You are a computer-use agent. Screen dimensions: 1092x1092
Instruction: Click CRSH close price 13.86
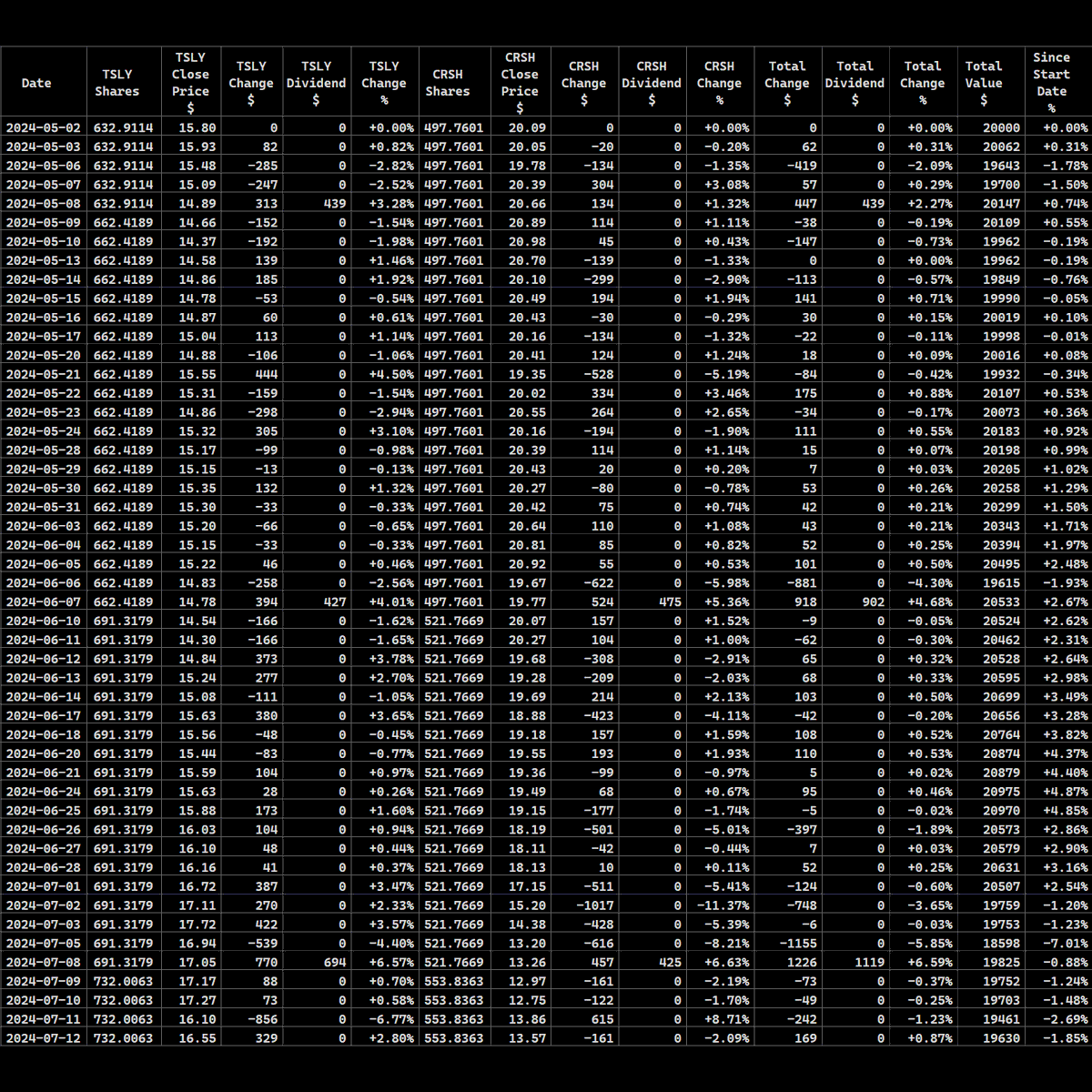pyautogui.click(x=528, y=1019)
